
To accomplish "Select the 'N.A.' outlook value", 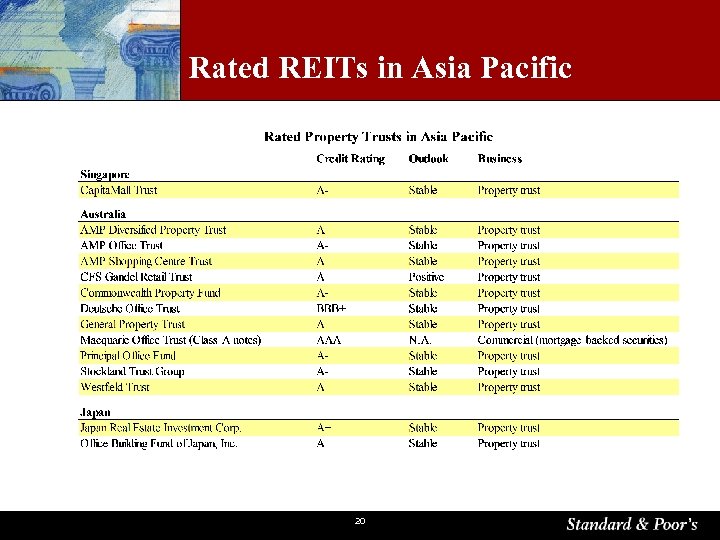I will [x=420, y=340].
